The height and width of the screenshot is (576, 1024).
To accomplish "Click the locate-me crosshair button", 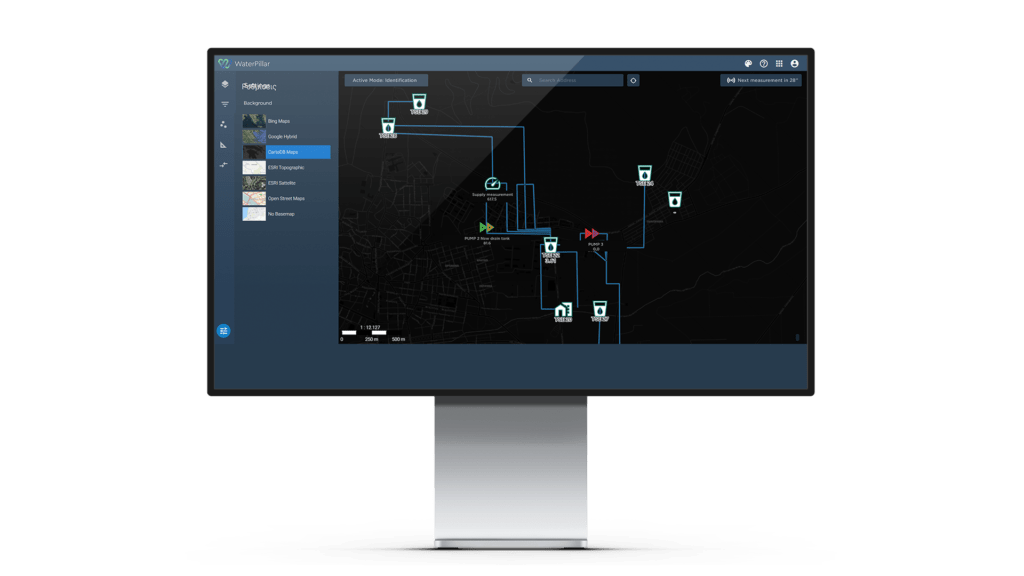I will pos(633,80).
